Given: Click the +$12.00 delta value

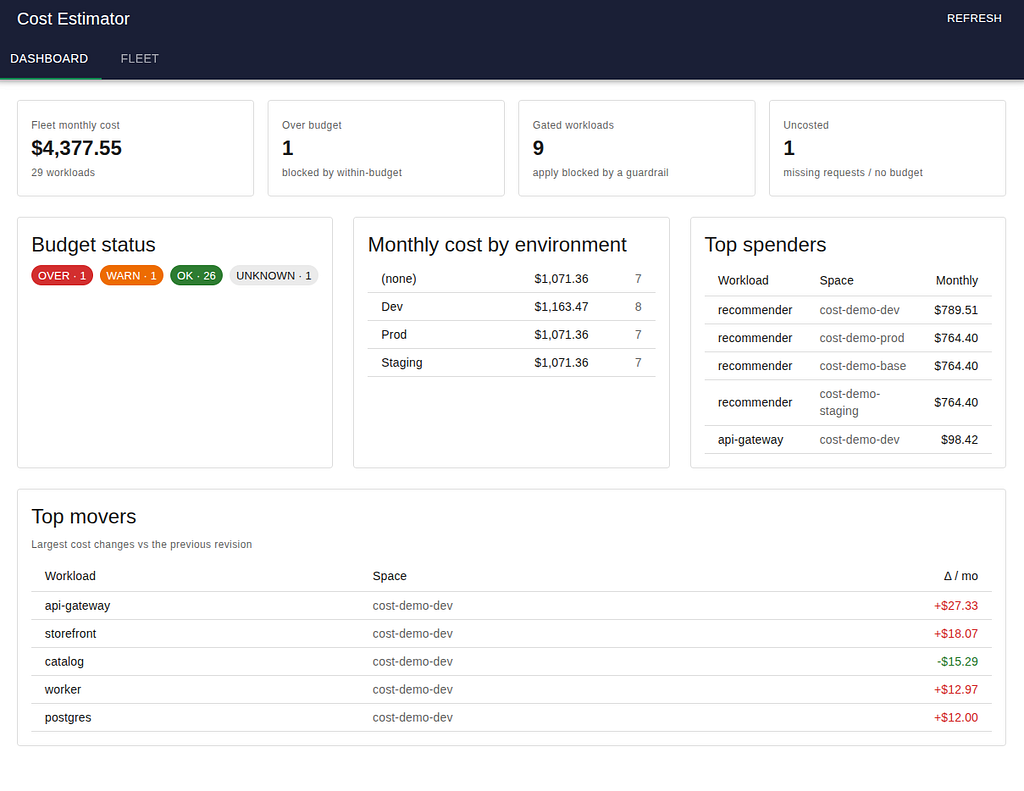Looking at the screenshot, I should [x=956, y=718].
